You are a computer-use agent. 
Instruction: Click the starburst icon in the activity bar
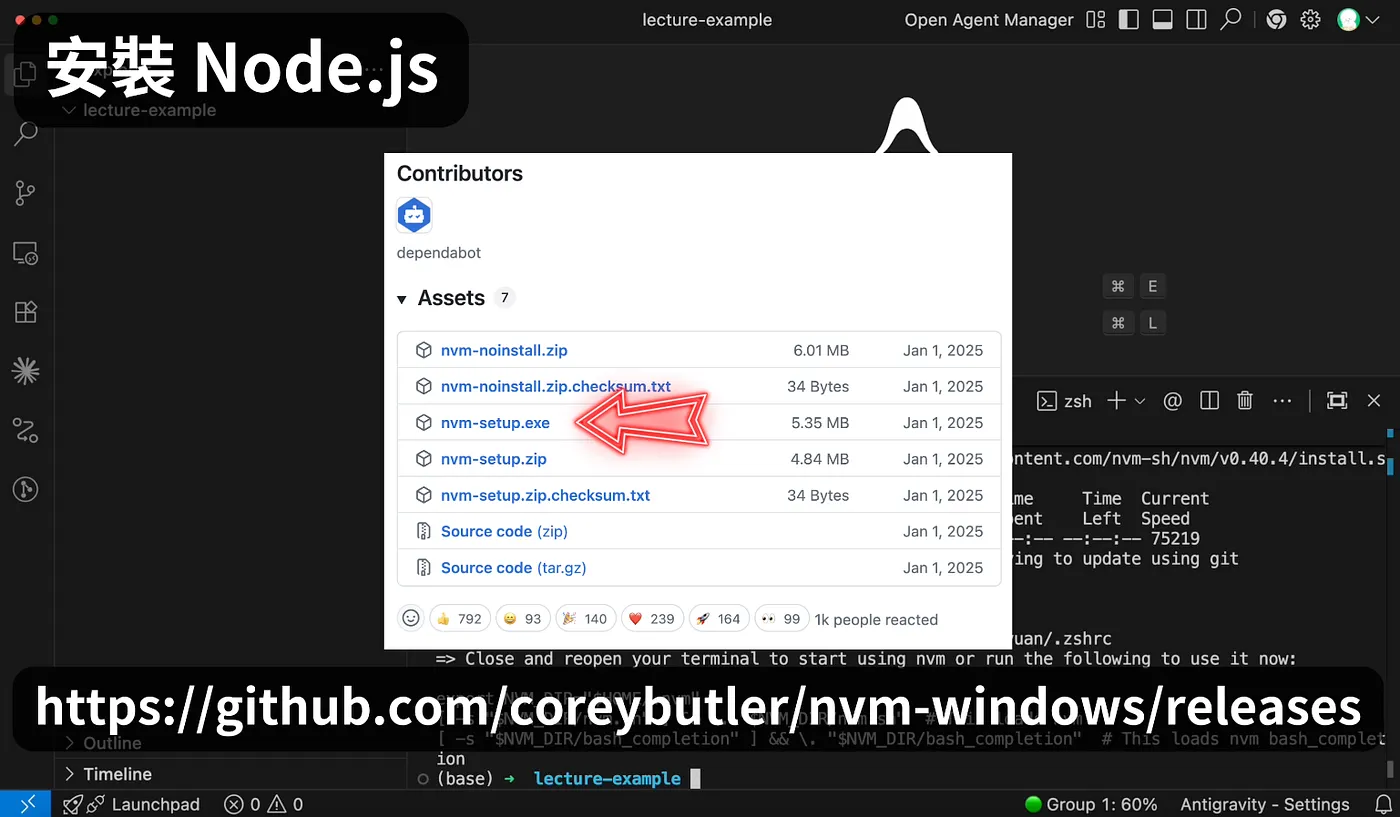[x=26, y=372]
